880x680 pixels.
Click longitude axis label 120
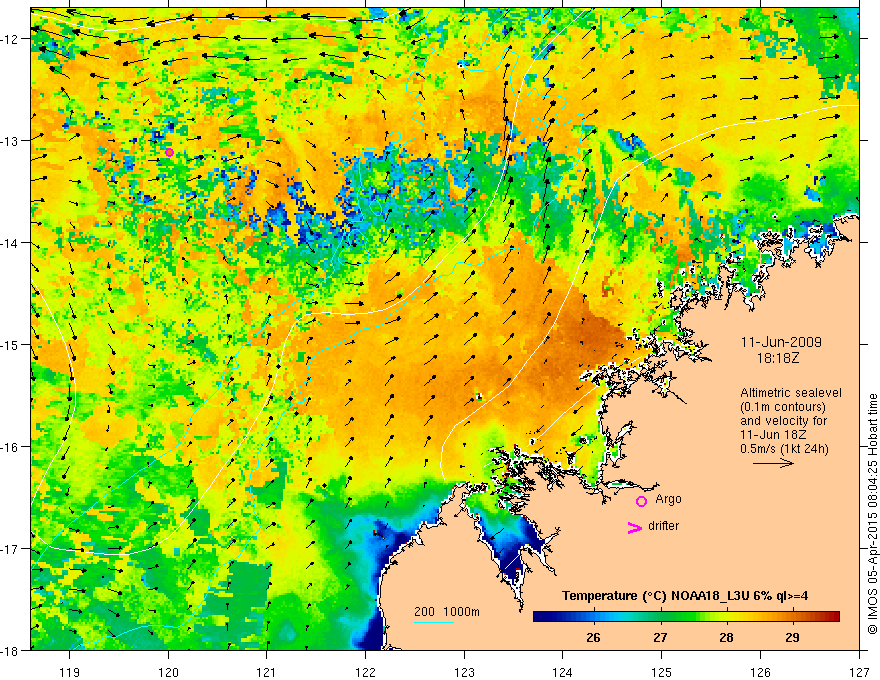pos(168,672)
